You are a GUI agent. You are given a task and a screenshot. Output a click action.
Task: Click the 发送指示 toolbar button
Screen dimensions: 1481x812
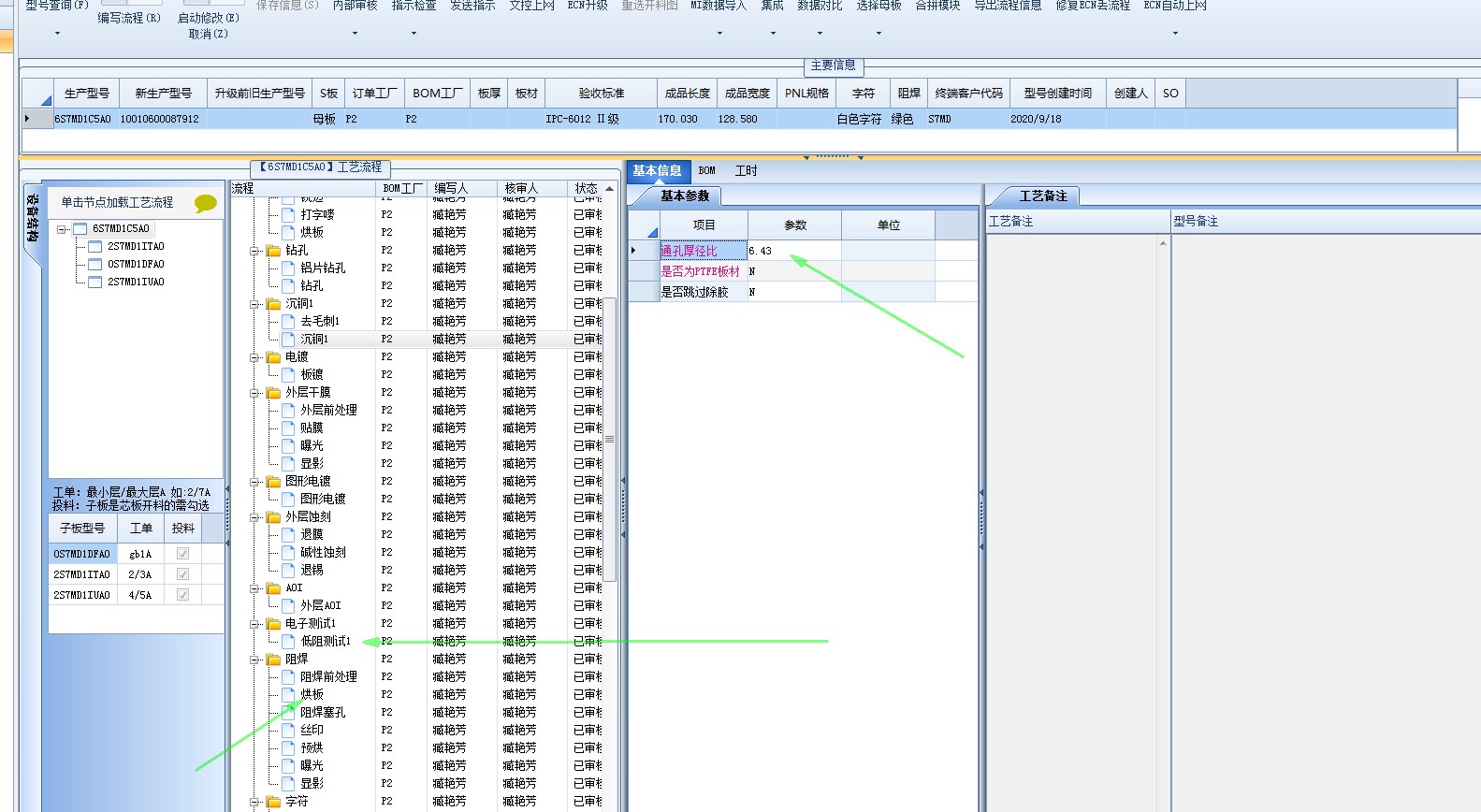point(472,6)
